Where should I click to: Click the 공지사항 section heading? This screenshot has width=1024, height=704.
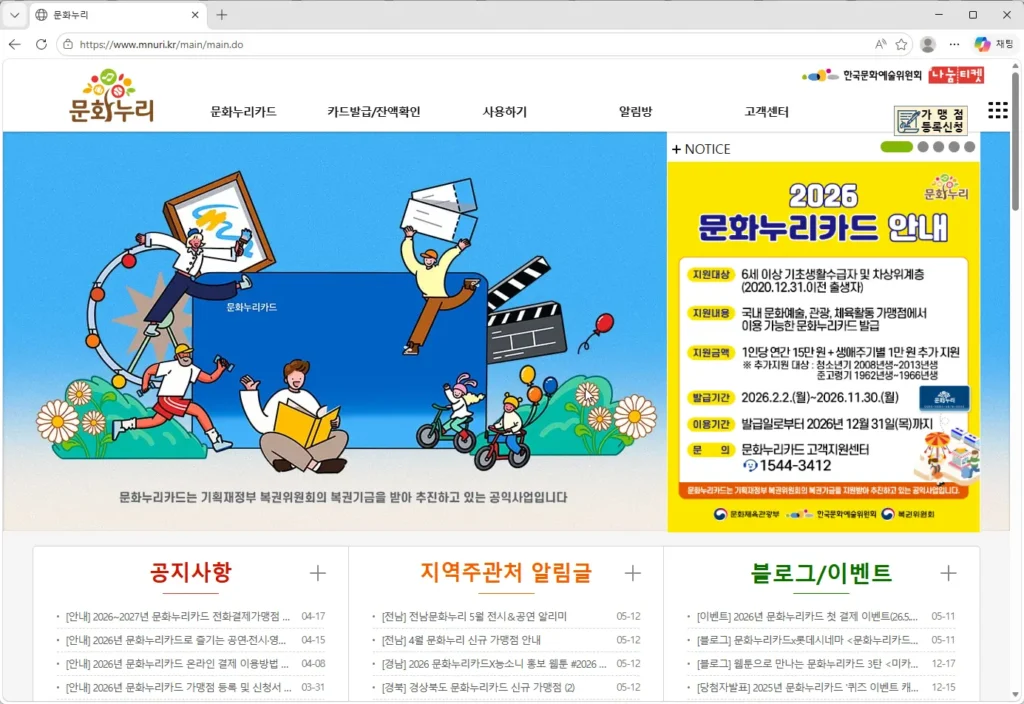(191, 573)
